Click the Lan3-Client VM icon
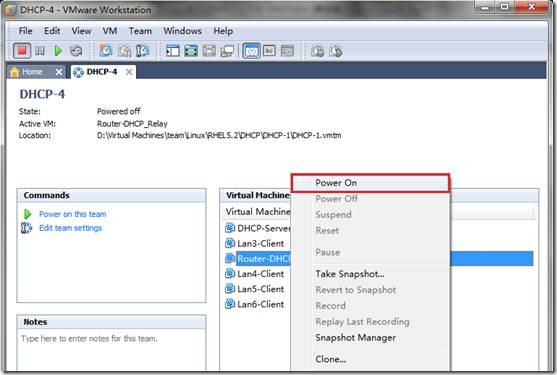This screenshot has width=557, height=375. click(x=230, y=243)
